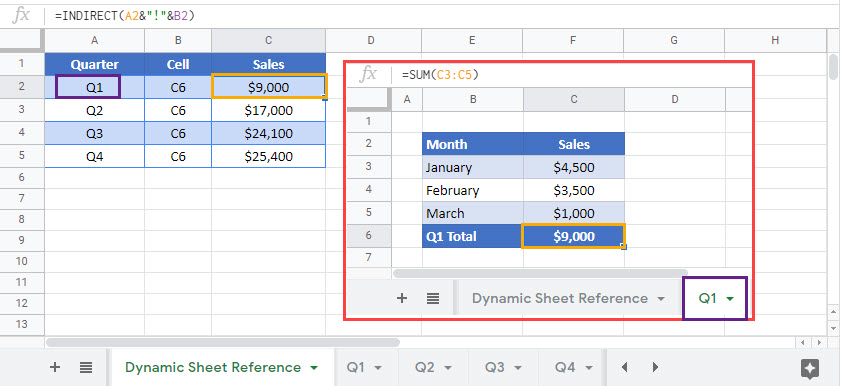Viewport: 849px width, 386px height.
Task: Click the fx icon beside the INDIRECT formula
Action: tap(21, 16)
